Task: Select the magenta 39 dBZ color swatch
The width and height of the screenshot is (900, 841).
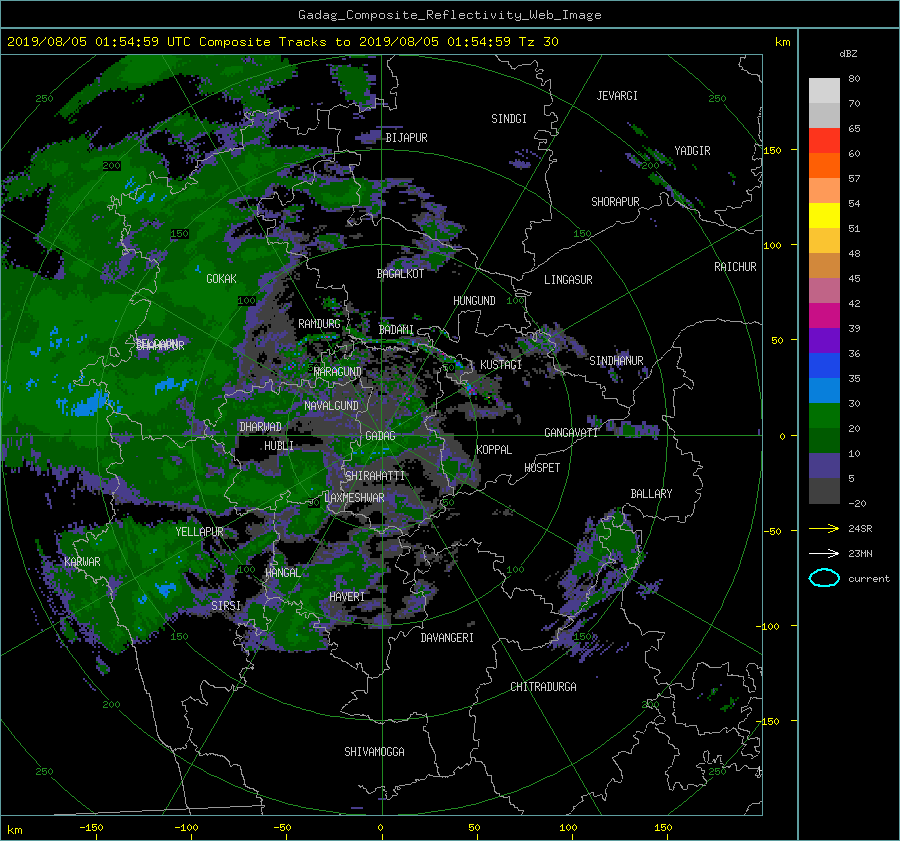Action: 824,316
